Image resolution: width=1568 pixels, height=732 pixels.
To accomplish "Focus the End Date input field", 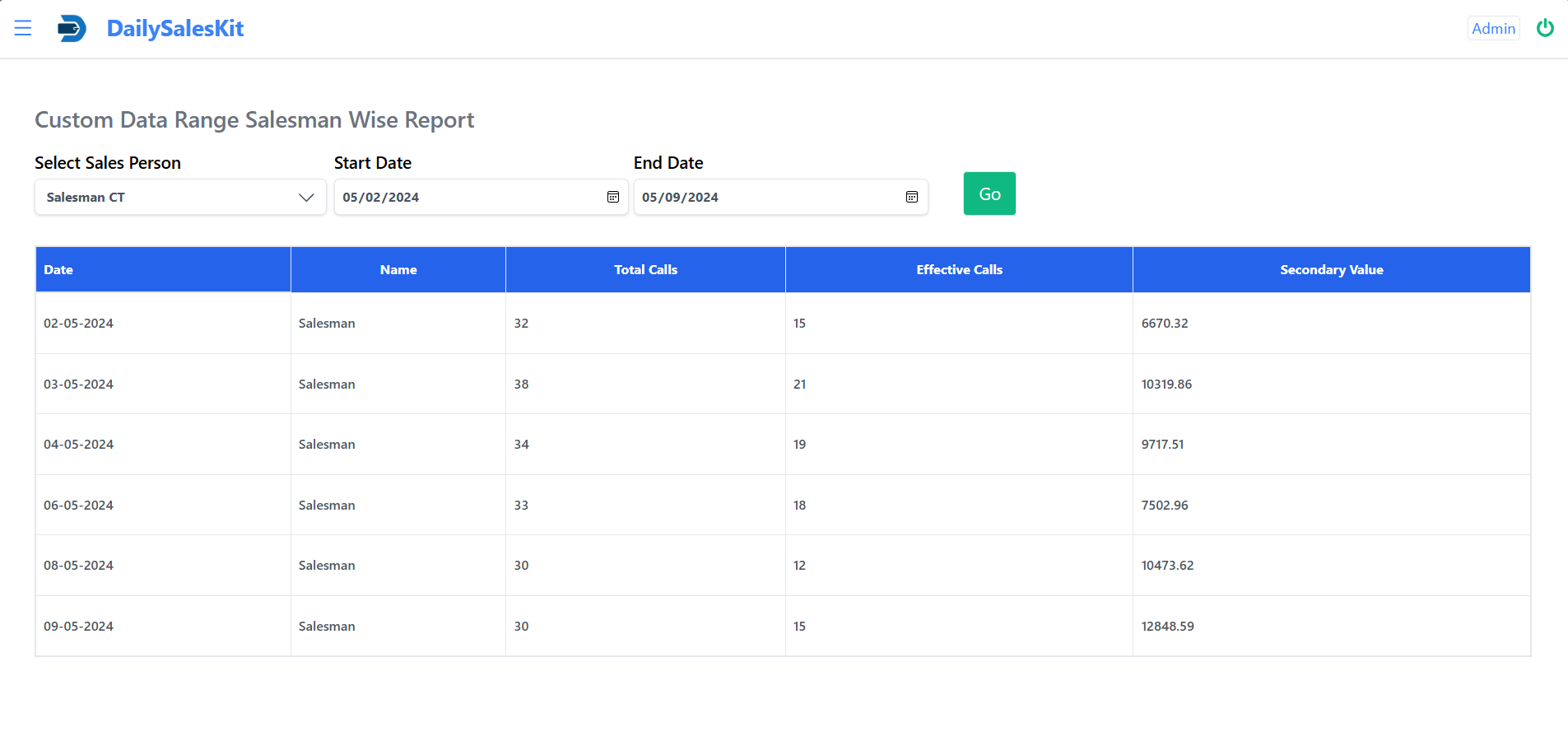I will (x=765, y=198).
